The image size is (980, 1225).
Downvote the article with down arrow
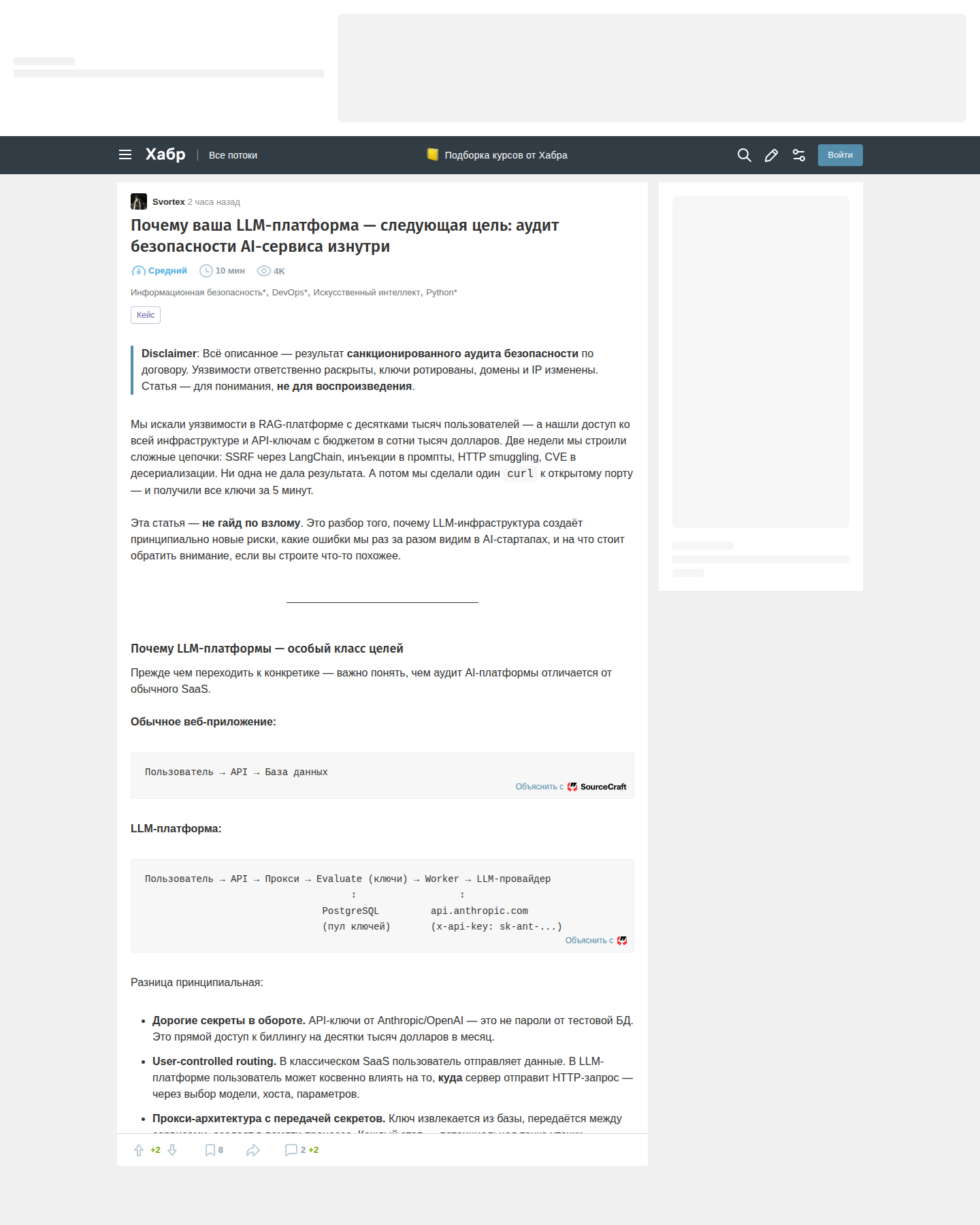click(172, 1150)
